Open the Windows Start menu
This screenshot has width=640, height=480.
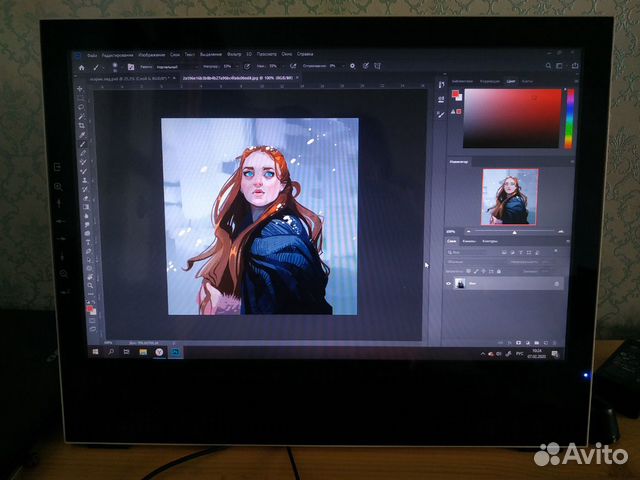tap(95, 351)
